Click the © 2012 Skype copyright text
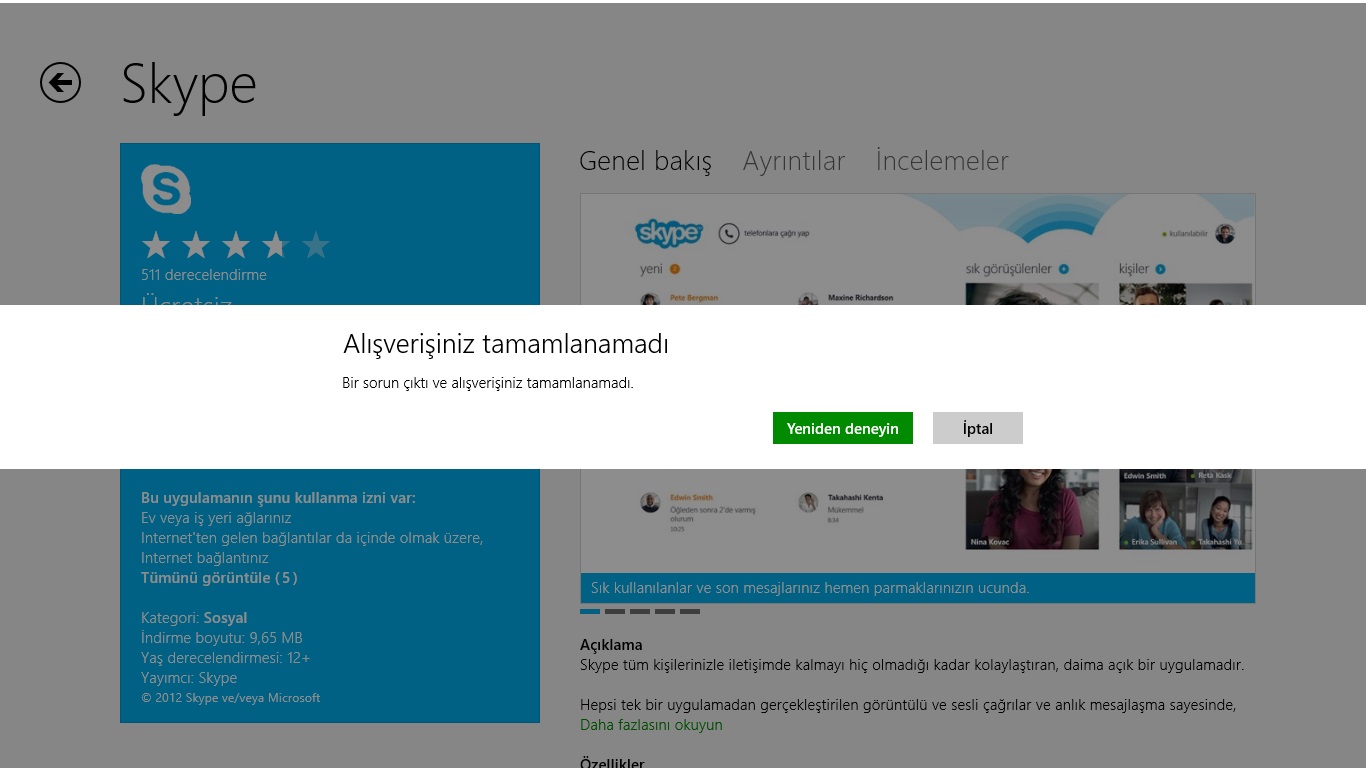This screenshot has height=768, width=1366. click(231, 698)
